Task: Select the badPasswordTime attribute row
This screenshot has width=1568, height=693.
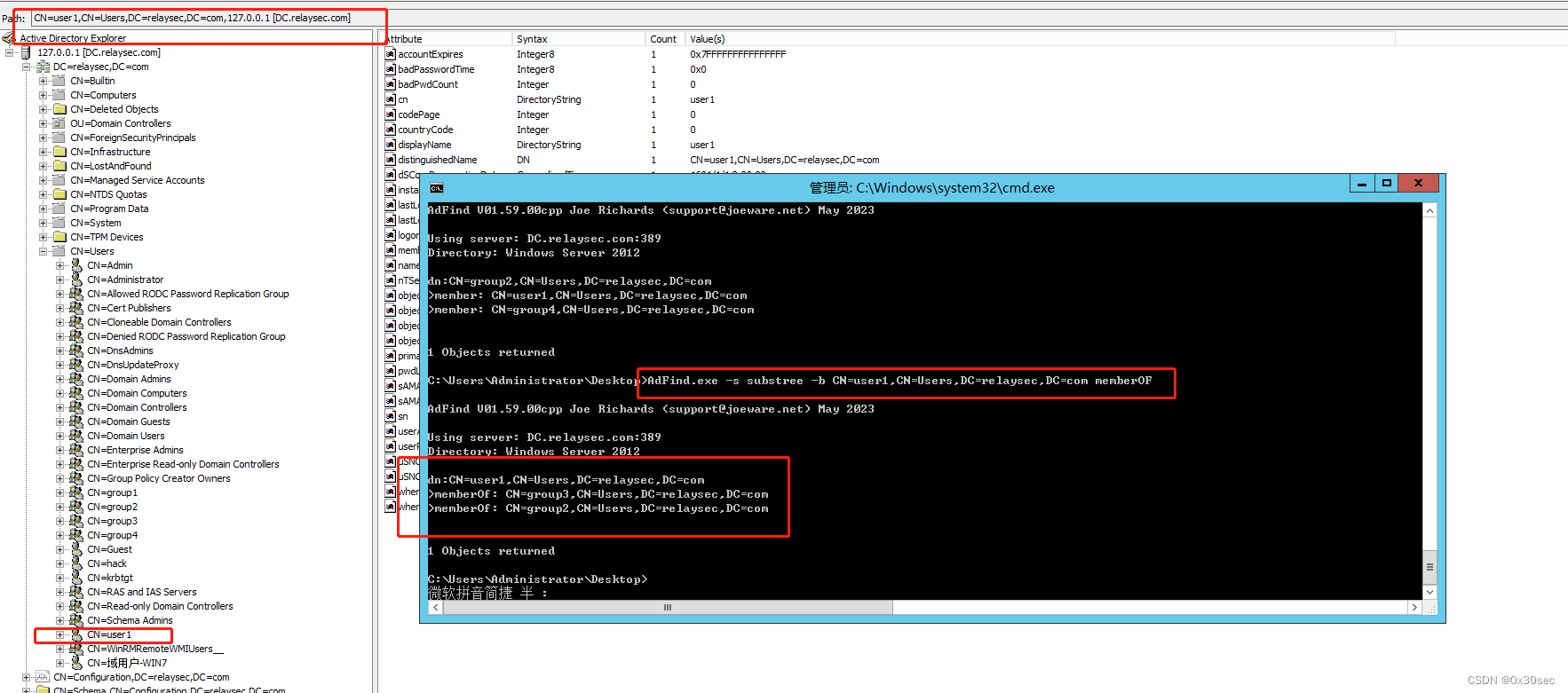Action: coord(888,69)
